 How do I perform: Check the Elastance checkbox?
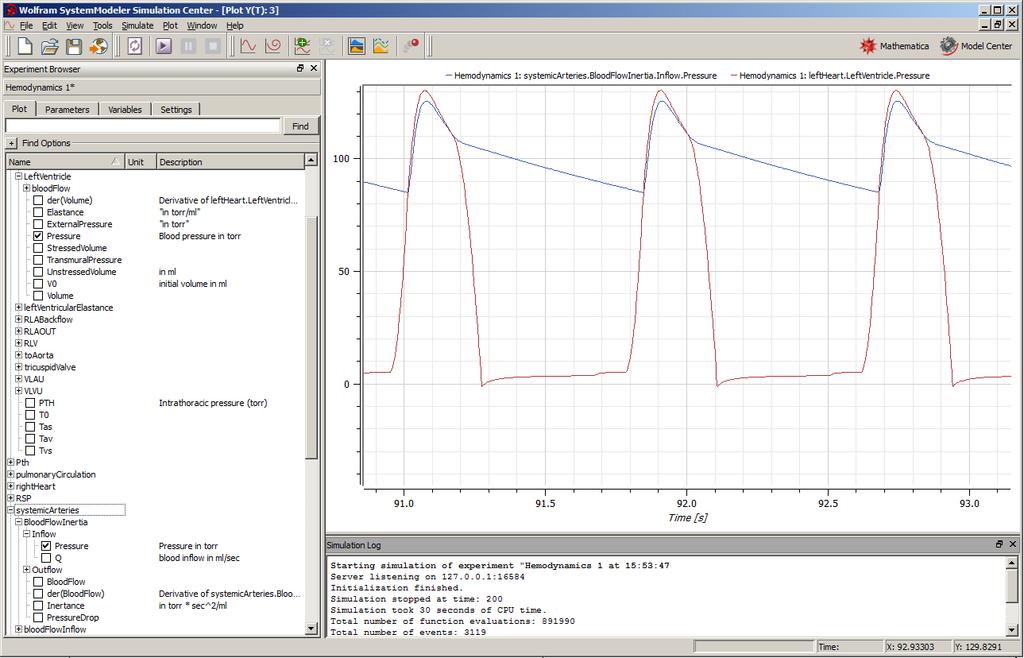click(38, 212)
